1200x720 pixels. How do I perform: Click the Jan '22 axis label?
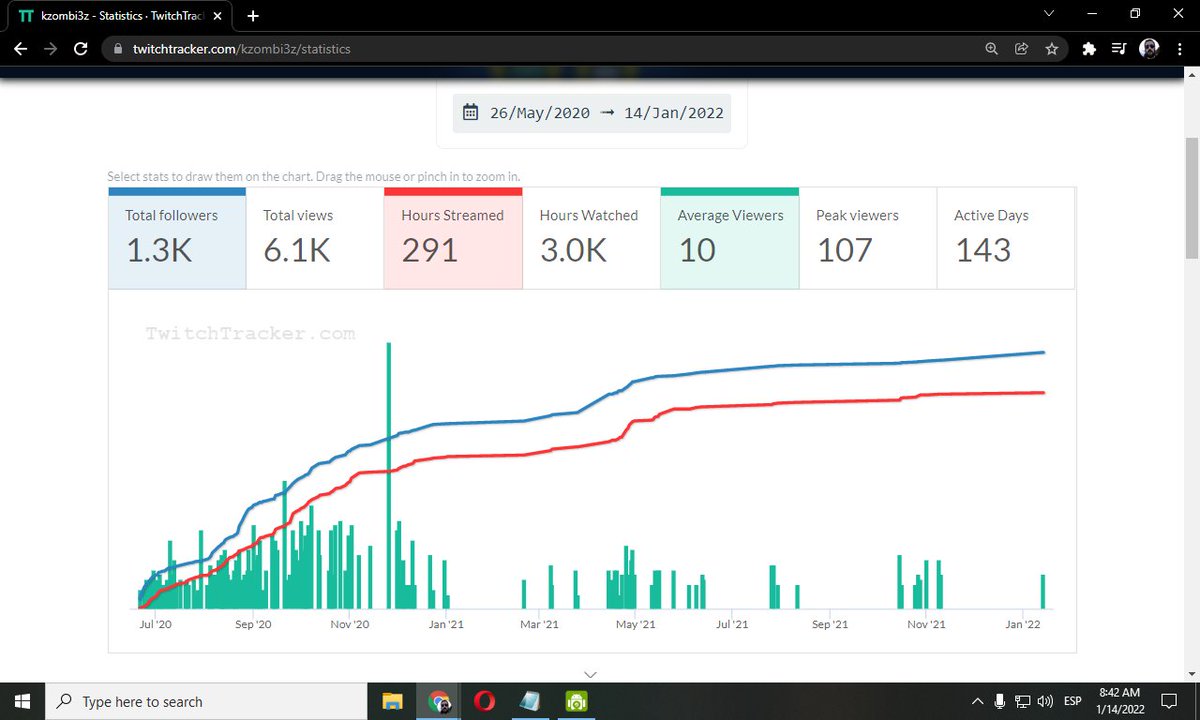(1022, 624)
